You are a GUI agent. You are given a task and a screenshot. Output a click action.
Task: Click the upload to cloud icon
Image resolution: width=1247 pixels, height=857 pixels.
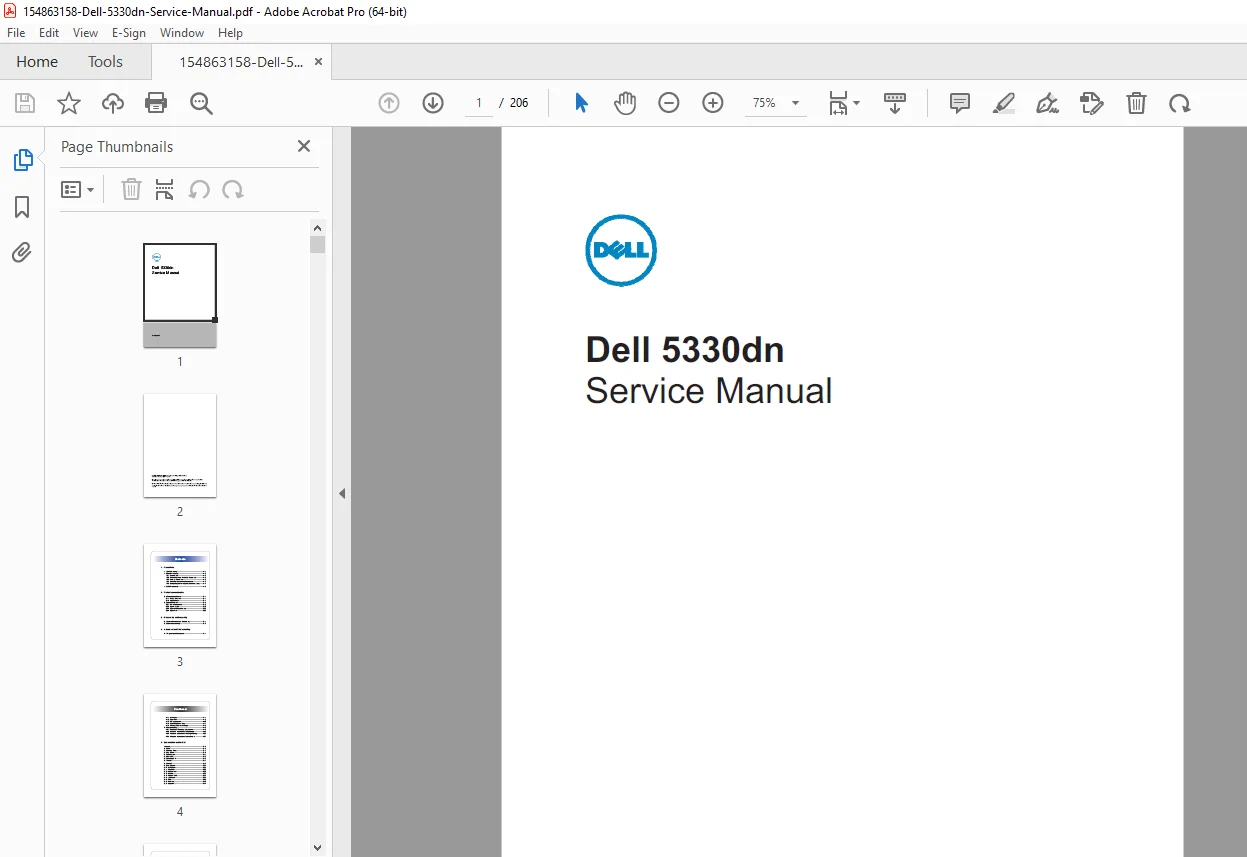point(113,103)
